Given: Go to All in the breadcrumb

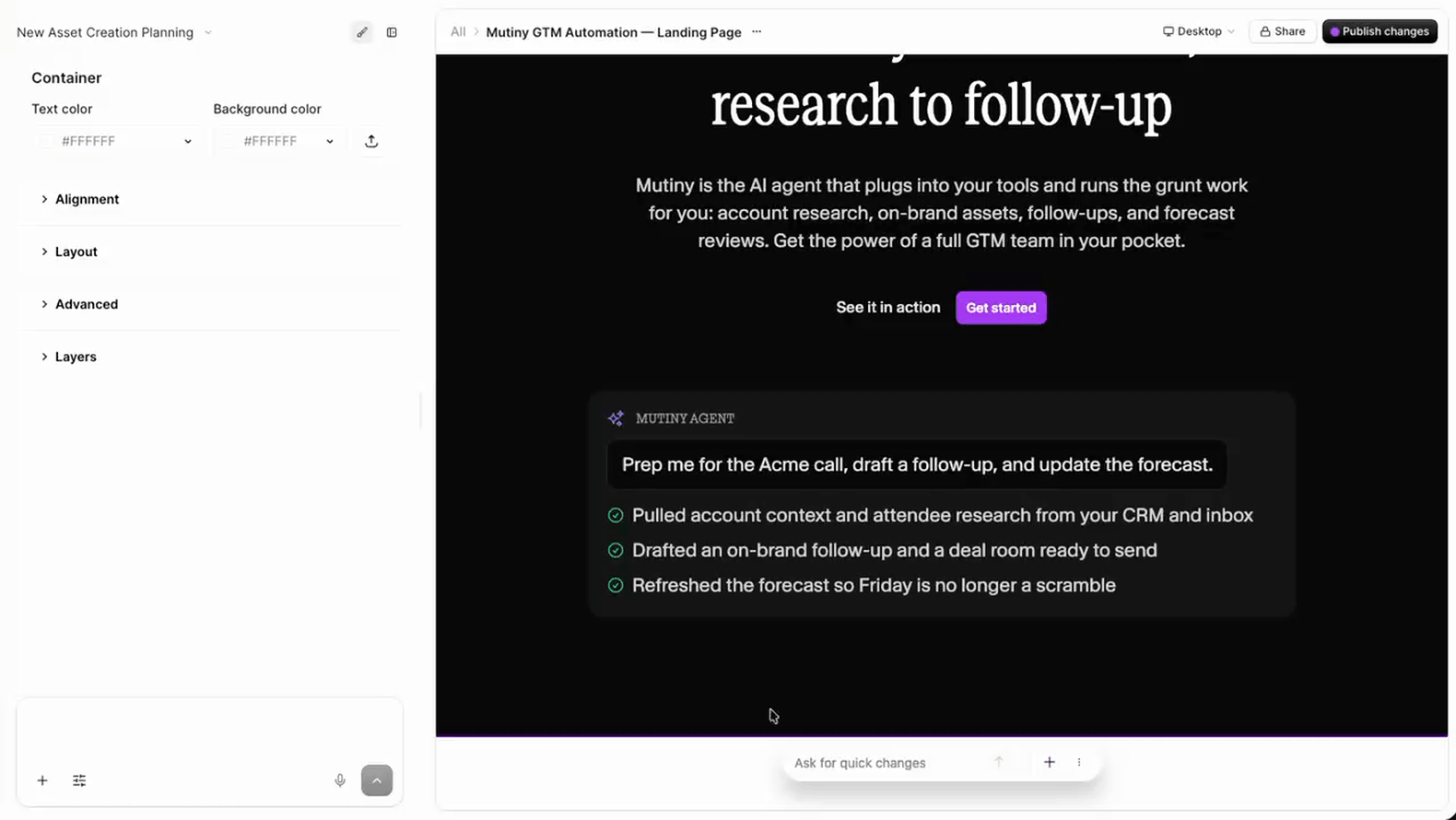Looking at the screenshot, I should click(458, 32).
